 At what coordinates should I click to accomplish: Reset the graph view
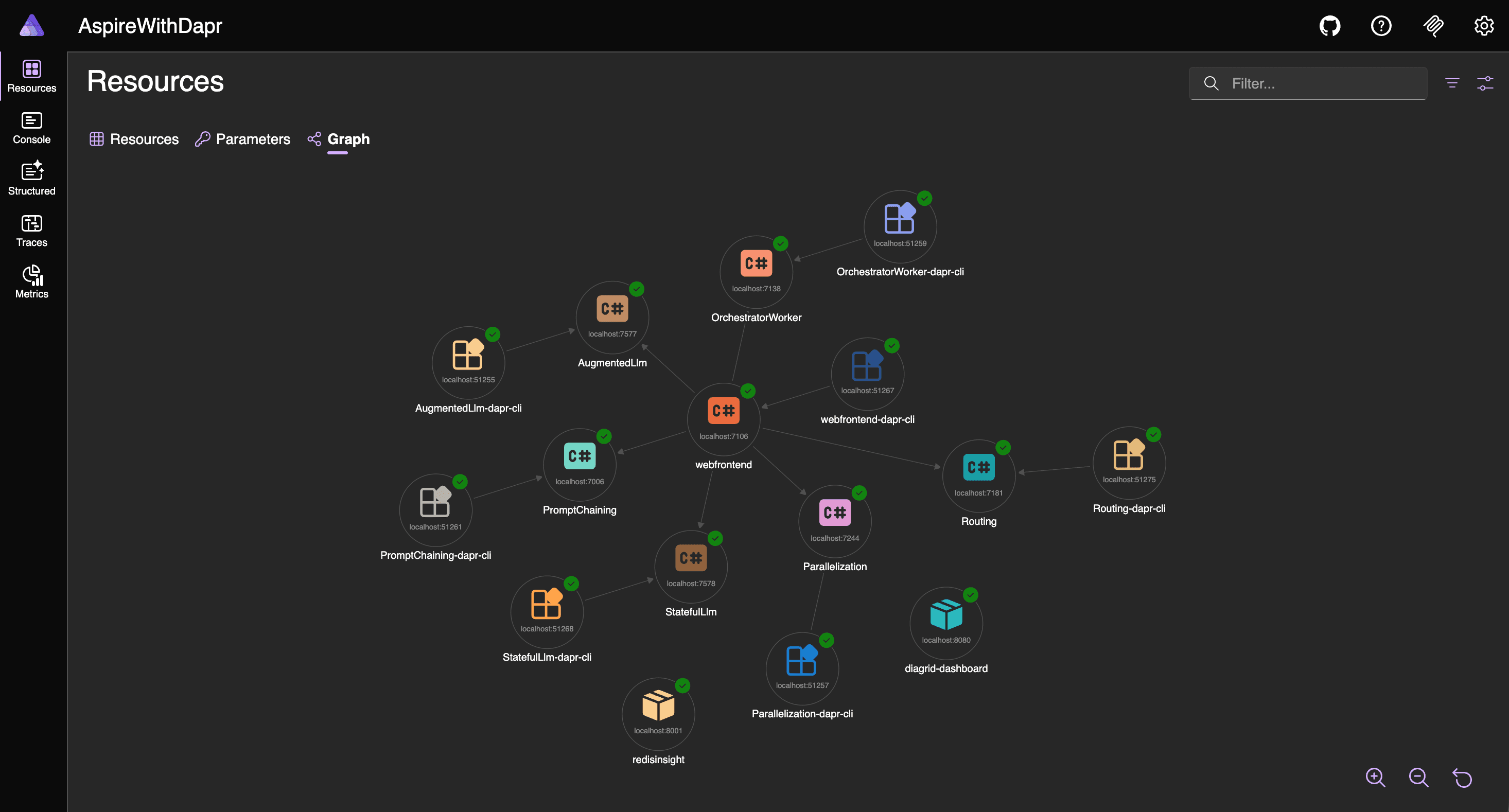tap(1462, 778)
